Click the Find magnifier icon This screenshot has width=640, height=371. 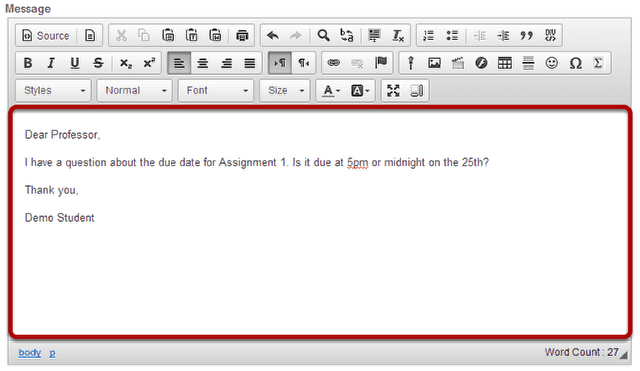click(323, 36)
